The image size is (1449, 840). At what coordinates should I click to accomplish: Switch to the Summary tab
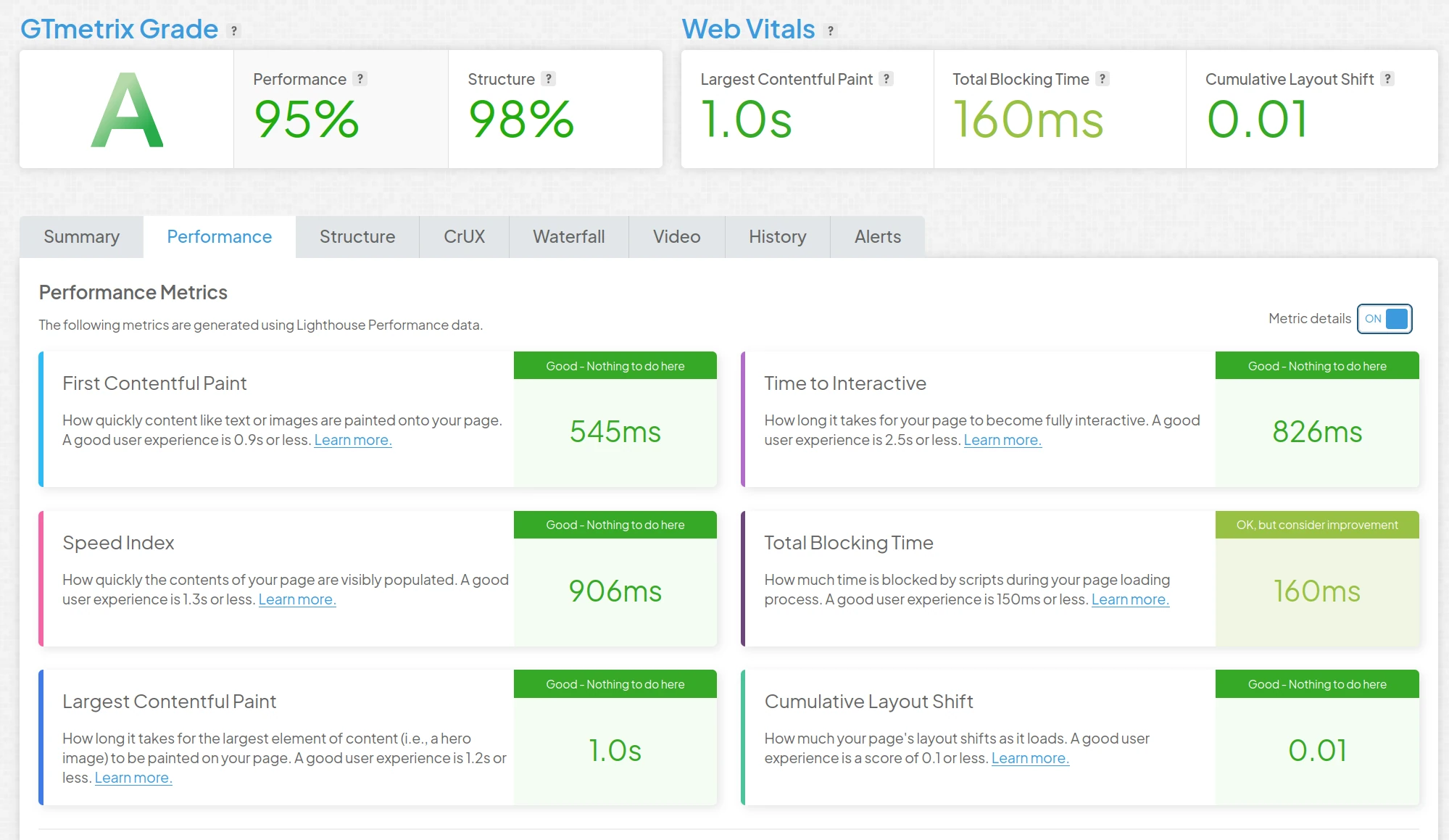pos(81,236)
